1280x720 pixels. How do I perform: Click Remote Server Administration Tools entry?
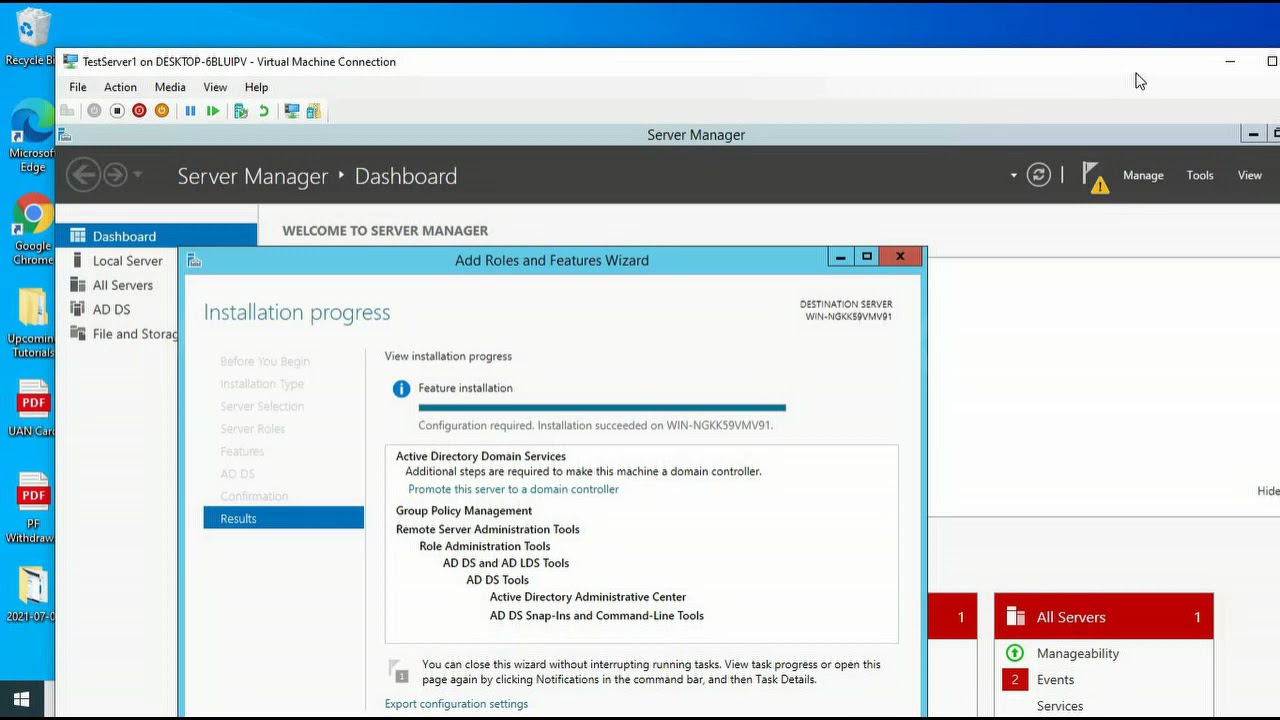488,529
